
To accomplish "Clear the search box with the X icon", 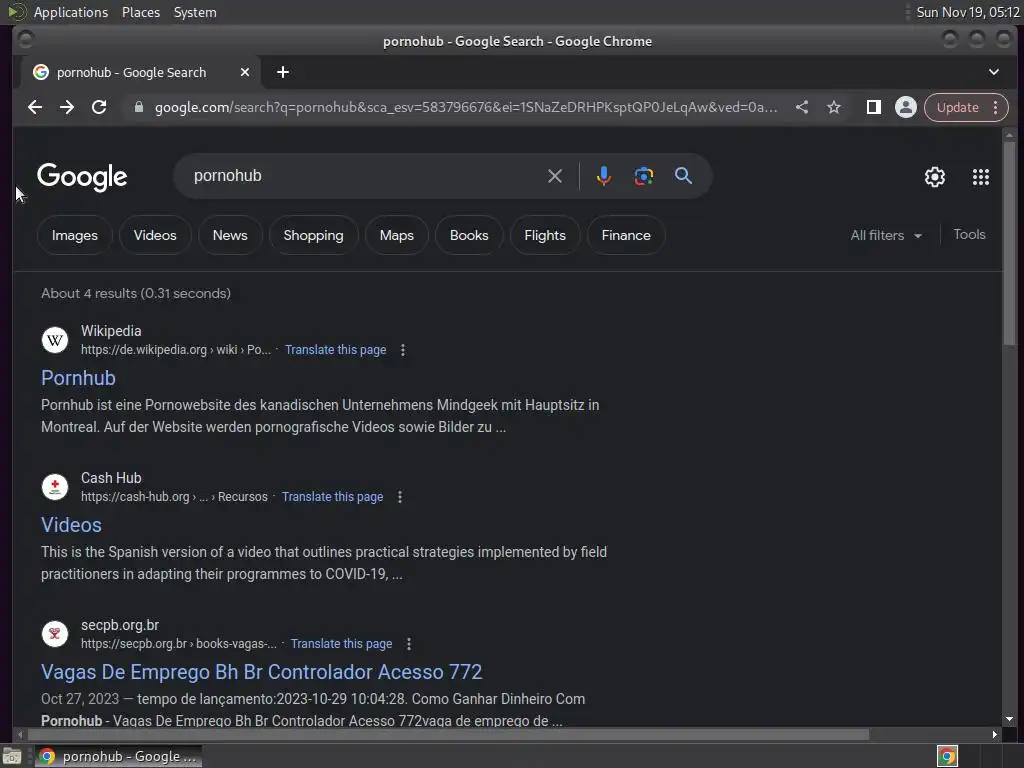I will 554,176.
